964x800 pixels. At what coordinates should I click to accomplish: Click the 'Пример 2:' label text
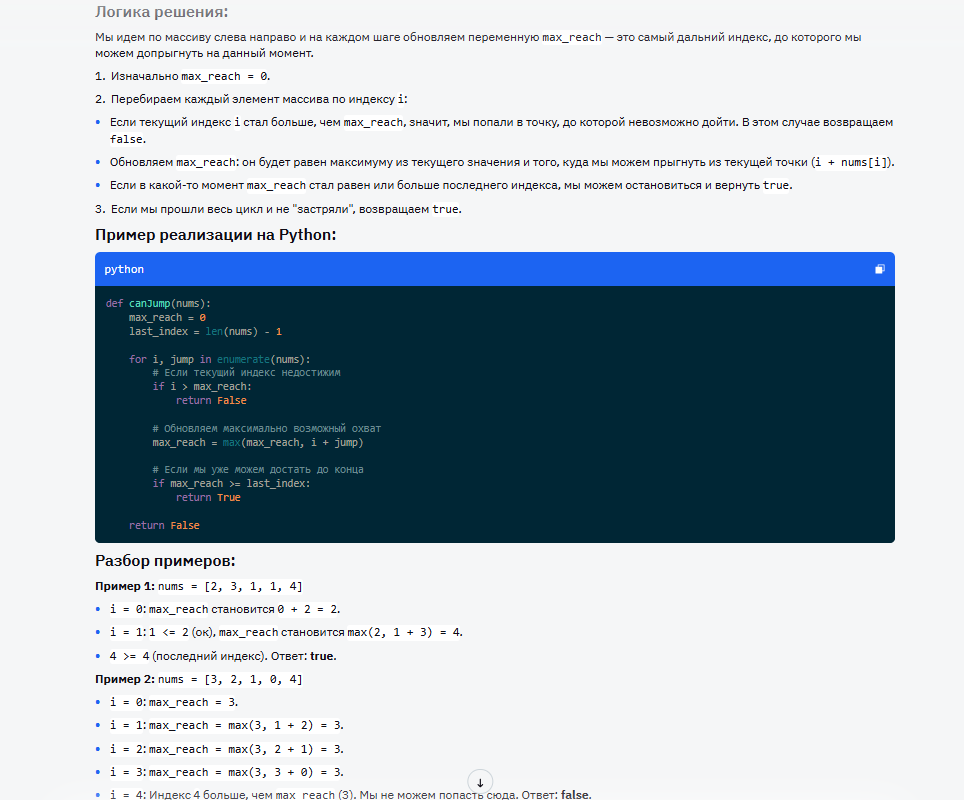(x=125, y=679)
